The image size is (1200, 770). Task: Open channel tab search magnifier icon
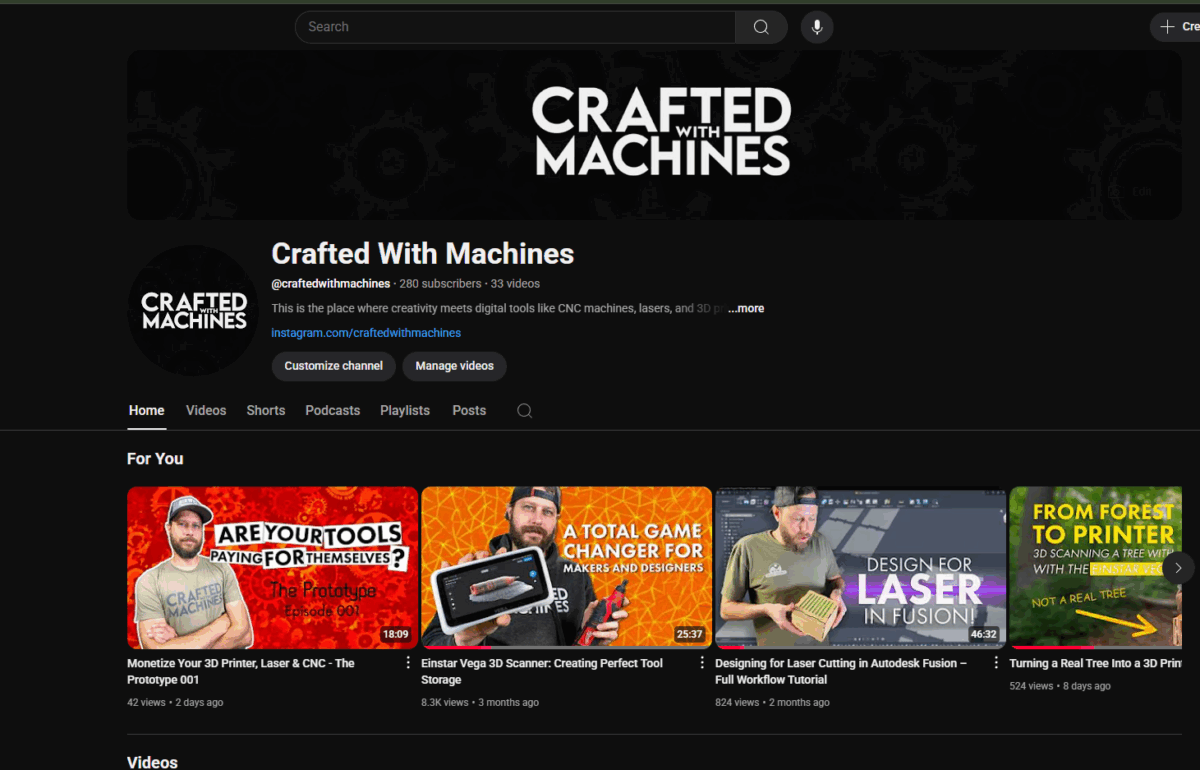(x=524, y=411)
